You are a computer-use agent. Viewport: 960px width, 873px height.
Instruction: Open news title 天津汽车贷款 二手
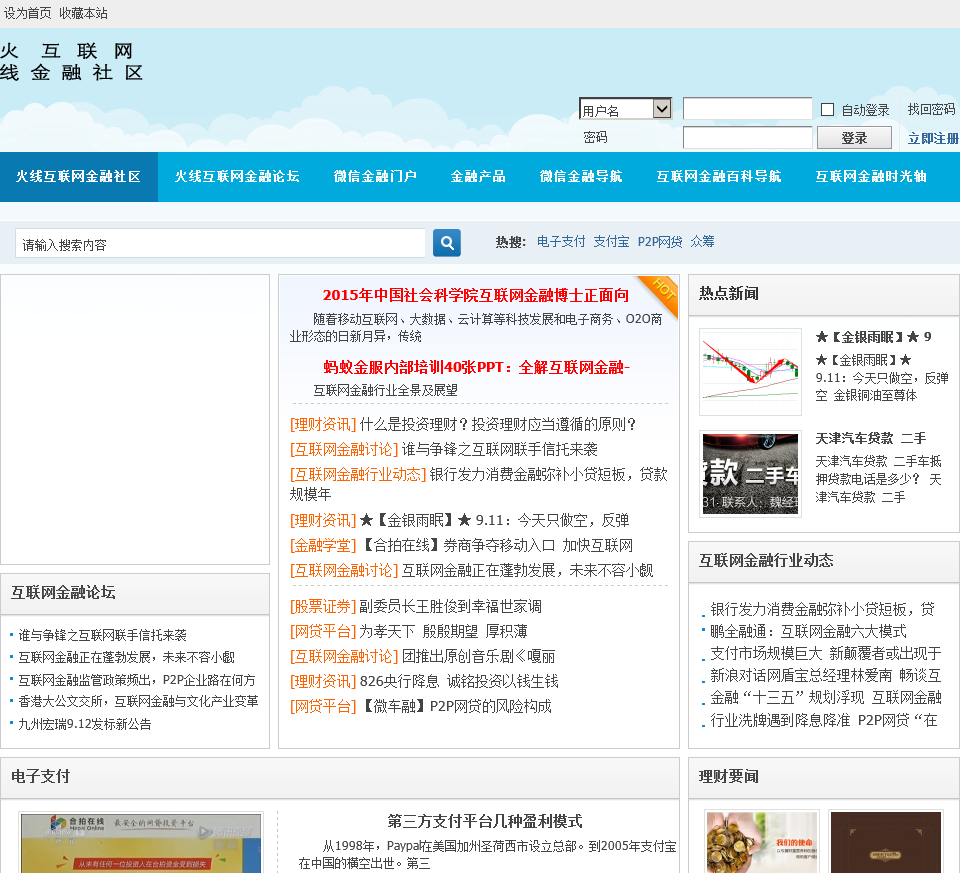click(871, 438)
